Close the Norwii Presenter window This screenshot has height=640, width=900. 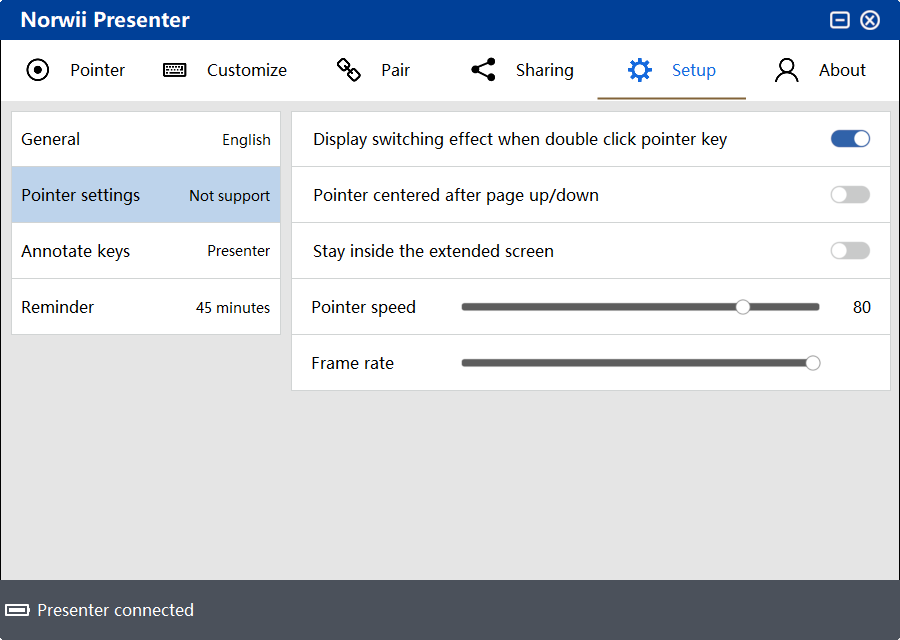pyautogui.click(x=870, y=20)
